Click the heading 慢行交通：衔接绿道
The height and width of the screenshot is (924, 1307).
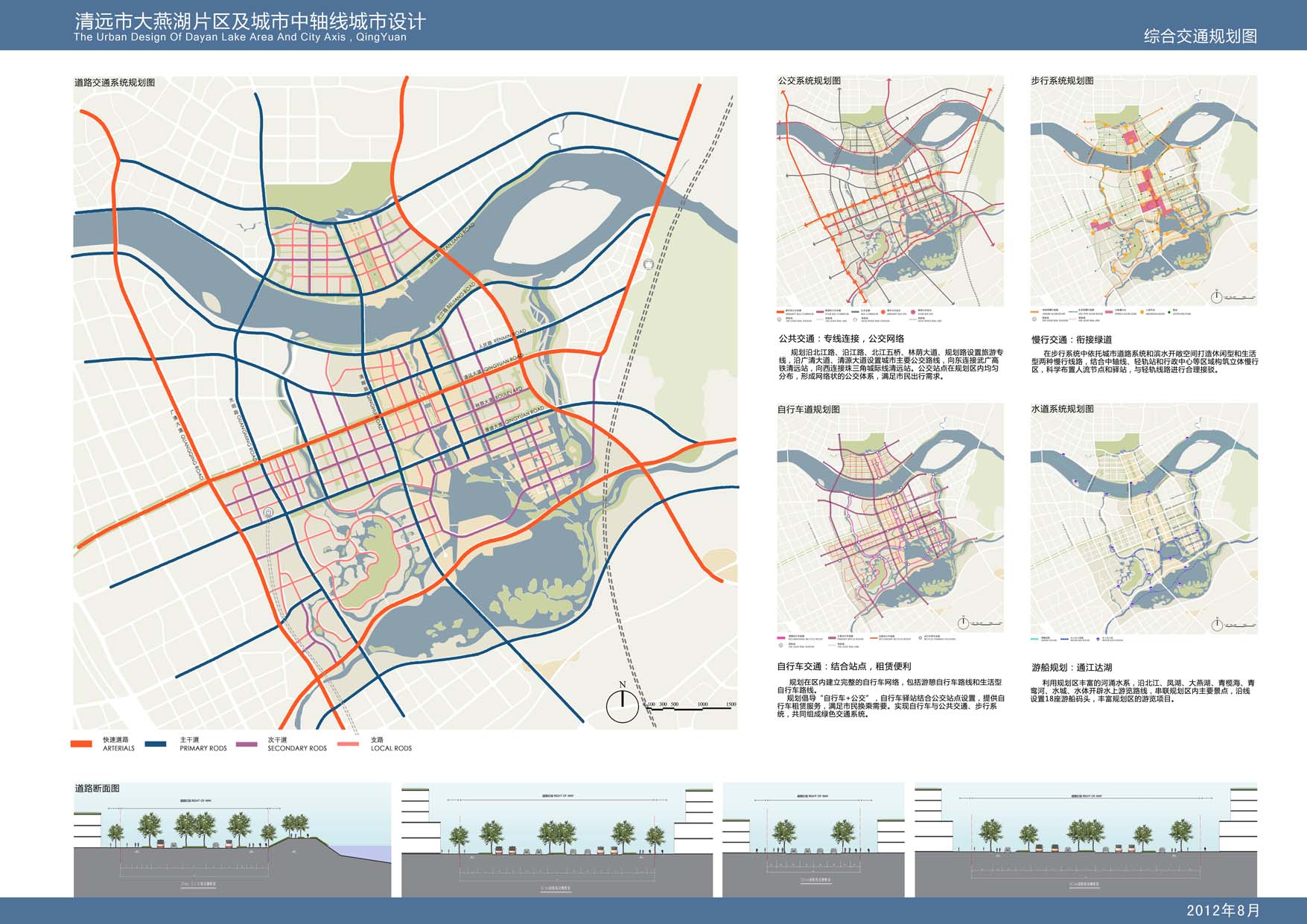1072,340
